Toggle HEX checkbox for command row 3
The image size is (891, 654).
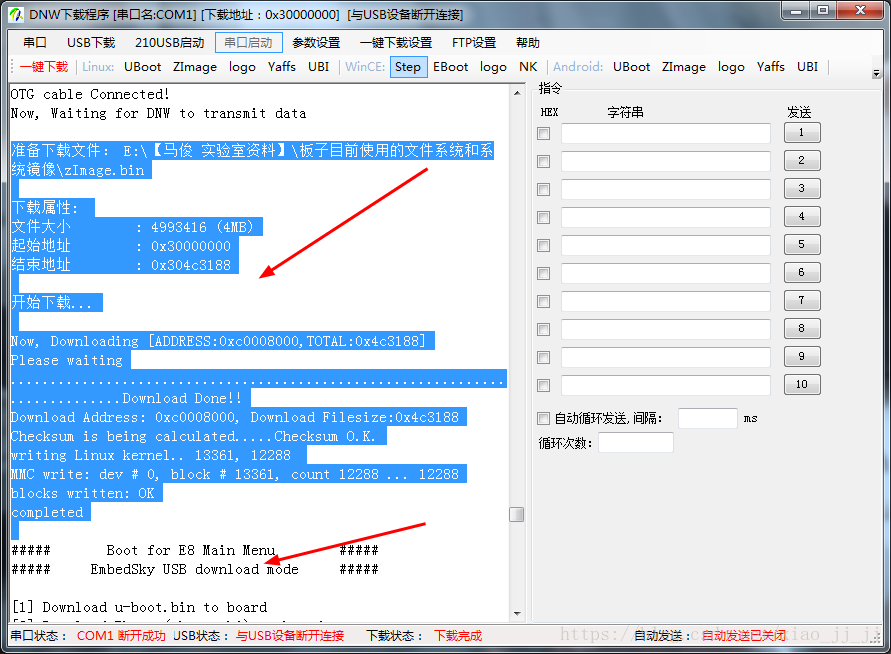pos(544,189)
